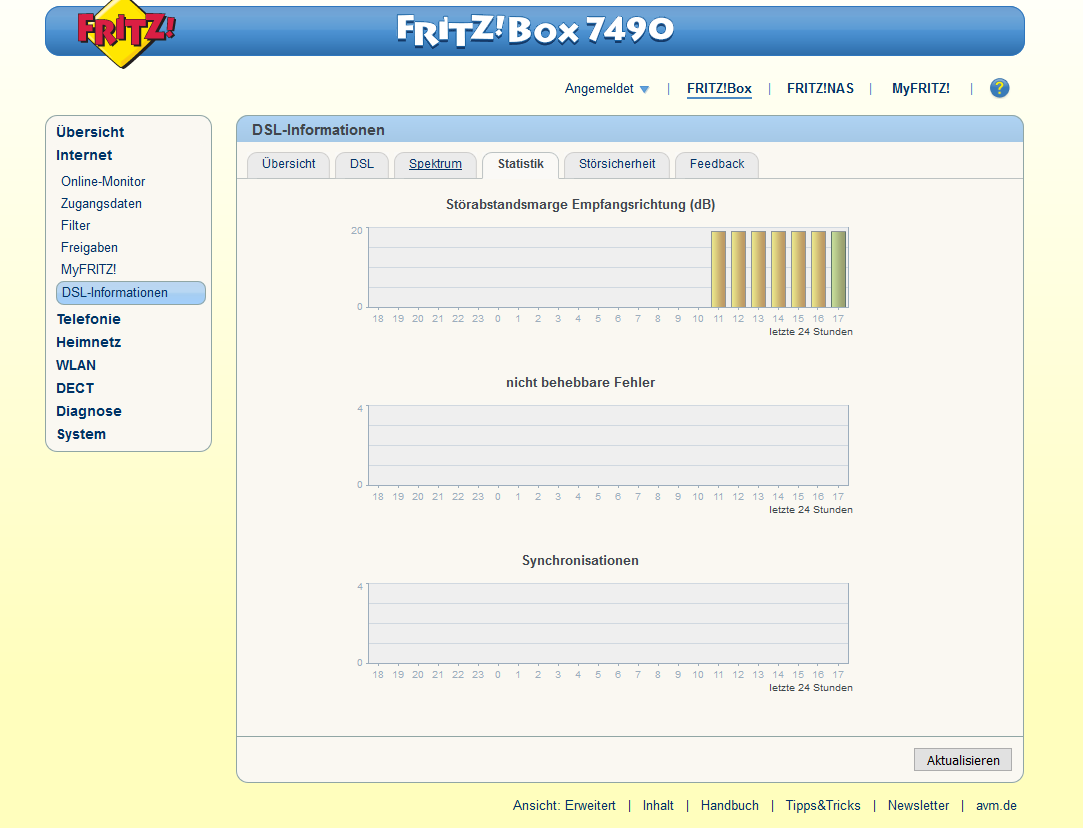
Task: Click 'letzte 24 Stunden' under Synchronisationen chart
Action: point(811,688)
